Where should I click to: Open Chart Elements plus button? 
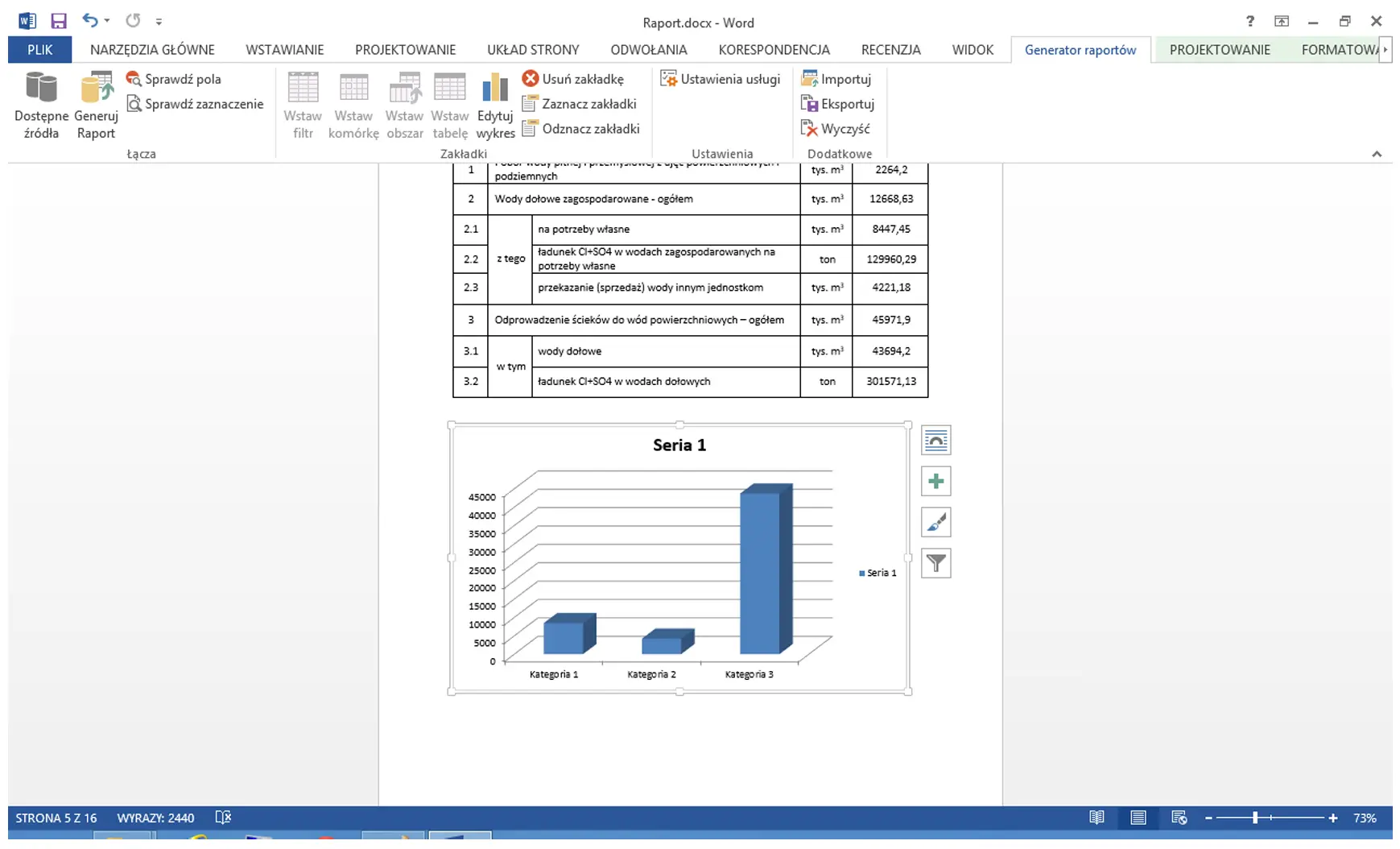[x=935, y=482]
